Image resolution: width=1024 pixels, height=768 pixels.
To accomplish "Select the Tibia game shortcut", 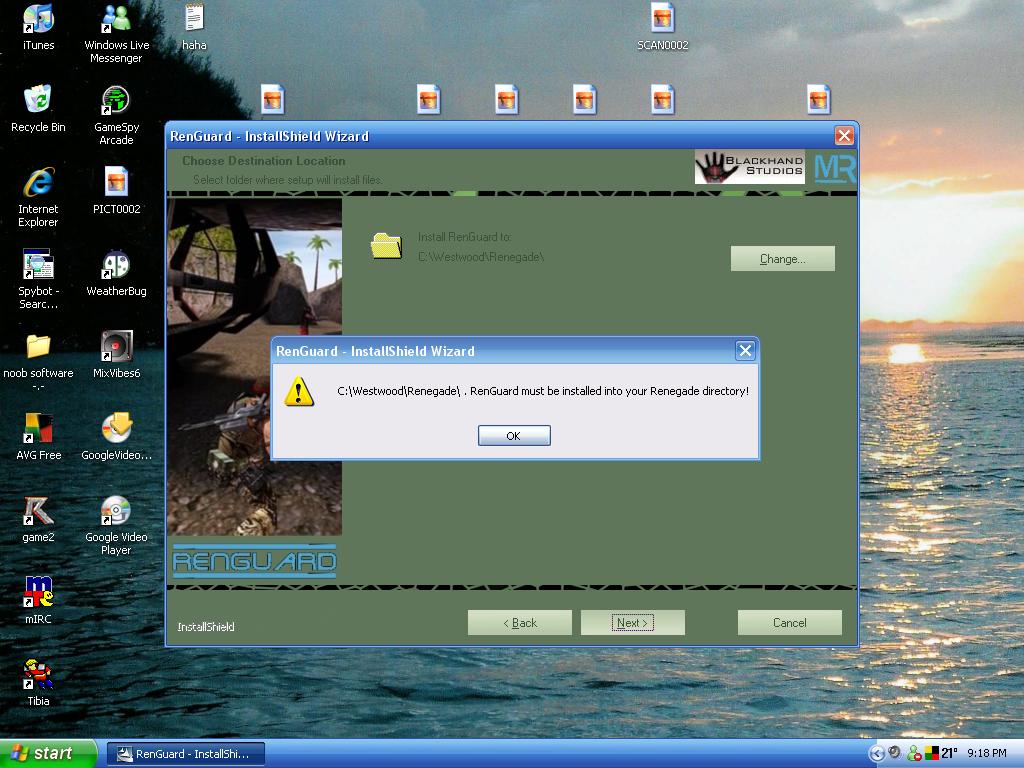I will 38,675.
